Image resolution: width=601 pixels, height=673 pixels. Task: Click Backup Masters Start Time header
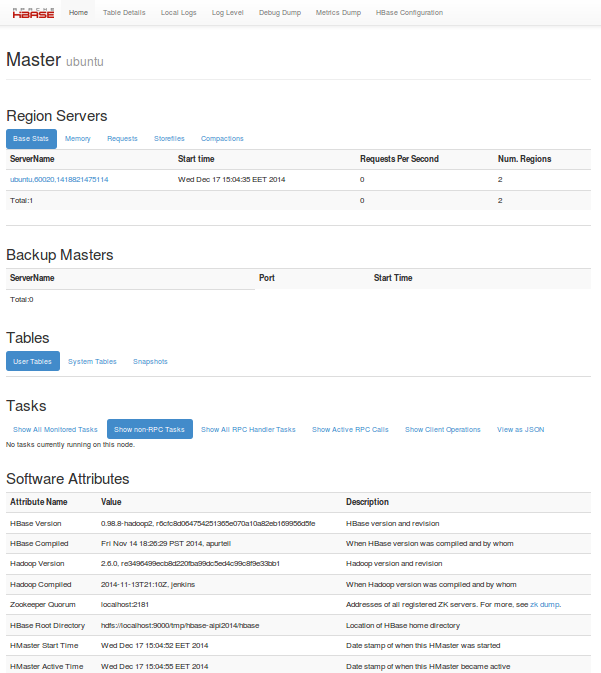393,278
